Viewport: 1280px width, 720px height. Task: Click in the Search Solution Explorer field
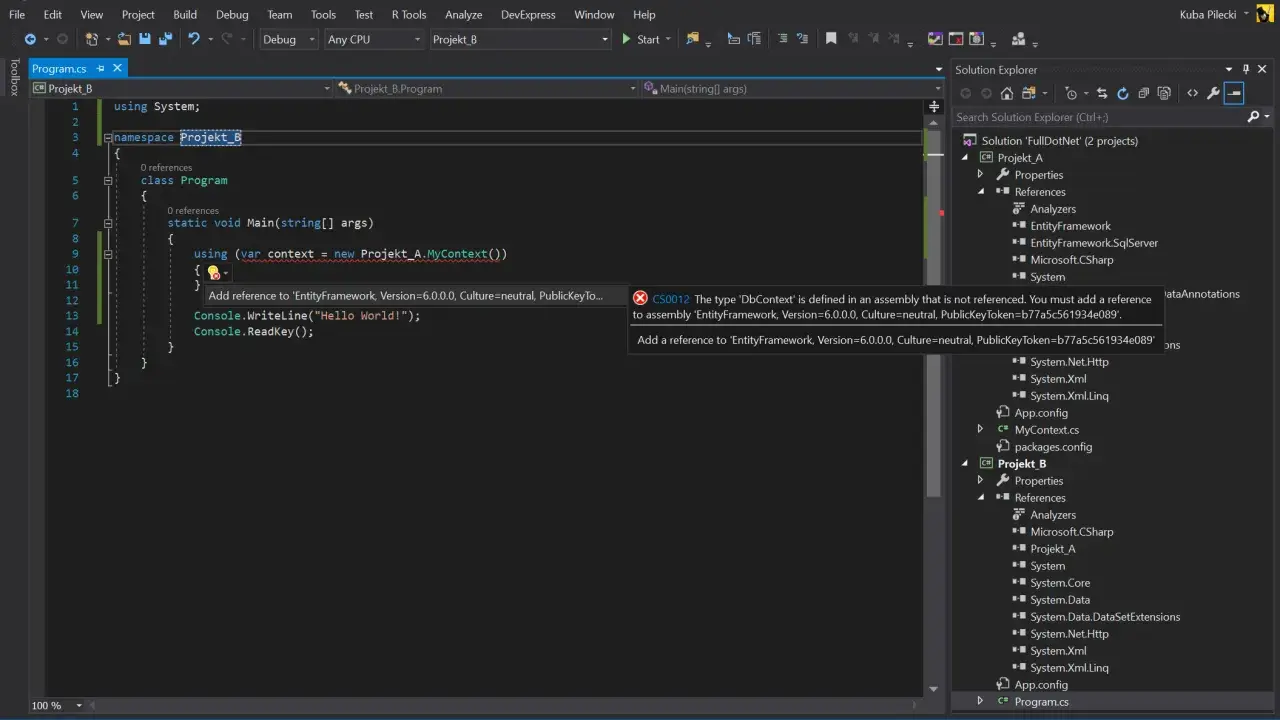pos(1098,117)
